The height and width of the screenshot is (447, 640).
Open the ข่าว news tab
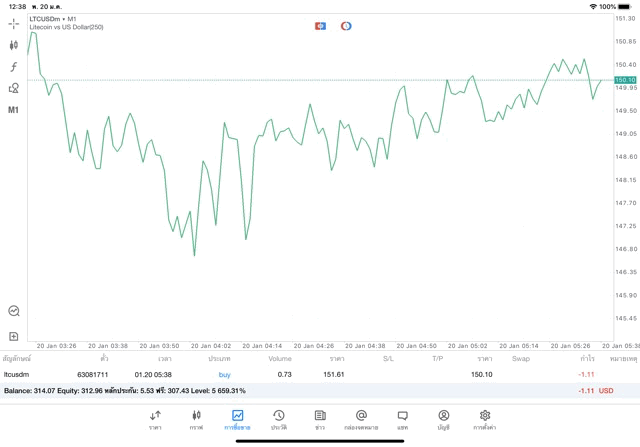pos(319,419)
